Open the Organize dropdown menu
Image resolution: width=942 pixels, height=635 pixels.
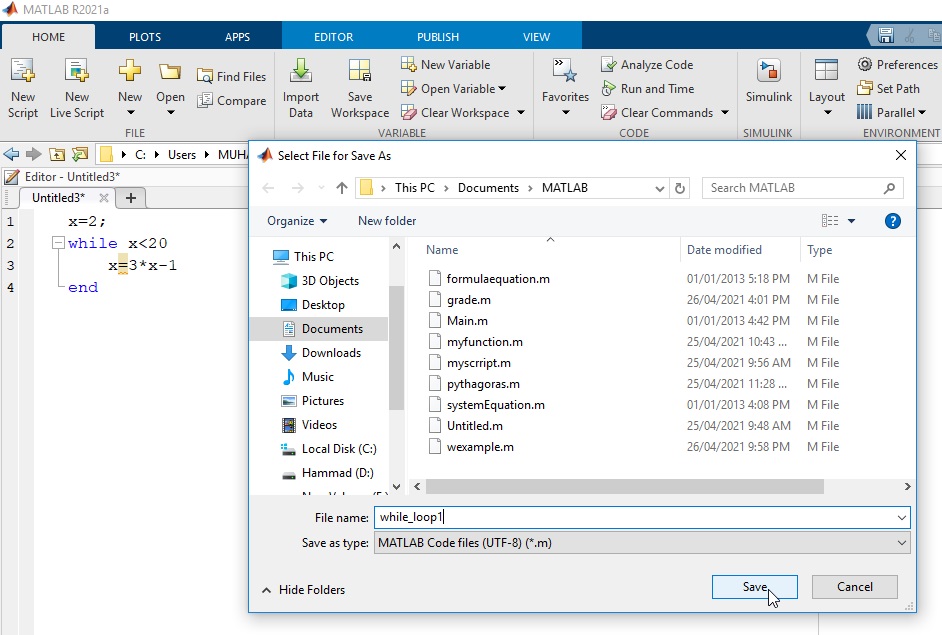tap(297, 221)
